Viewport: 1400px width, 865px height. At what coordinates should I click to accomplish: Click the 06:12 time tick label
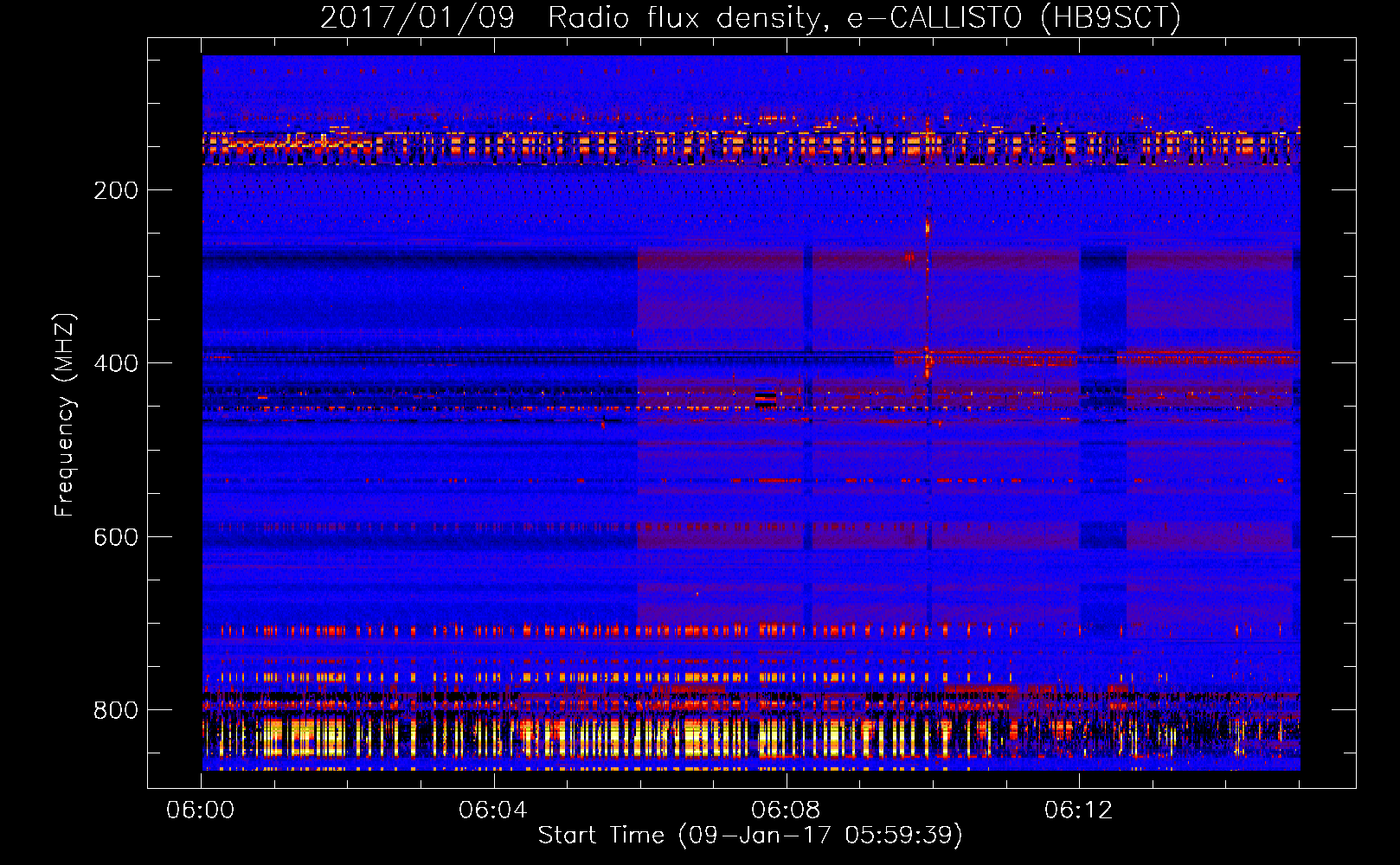pos(1078,811)
